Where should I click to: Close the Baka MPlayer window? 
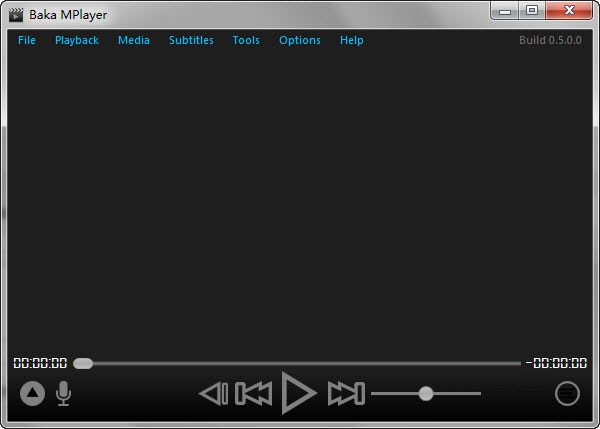[569, 10]
